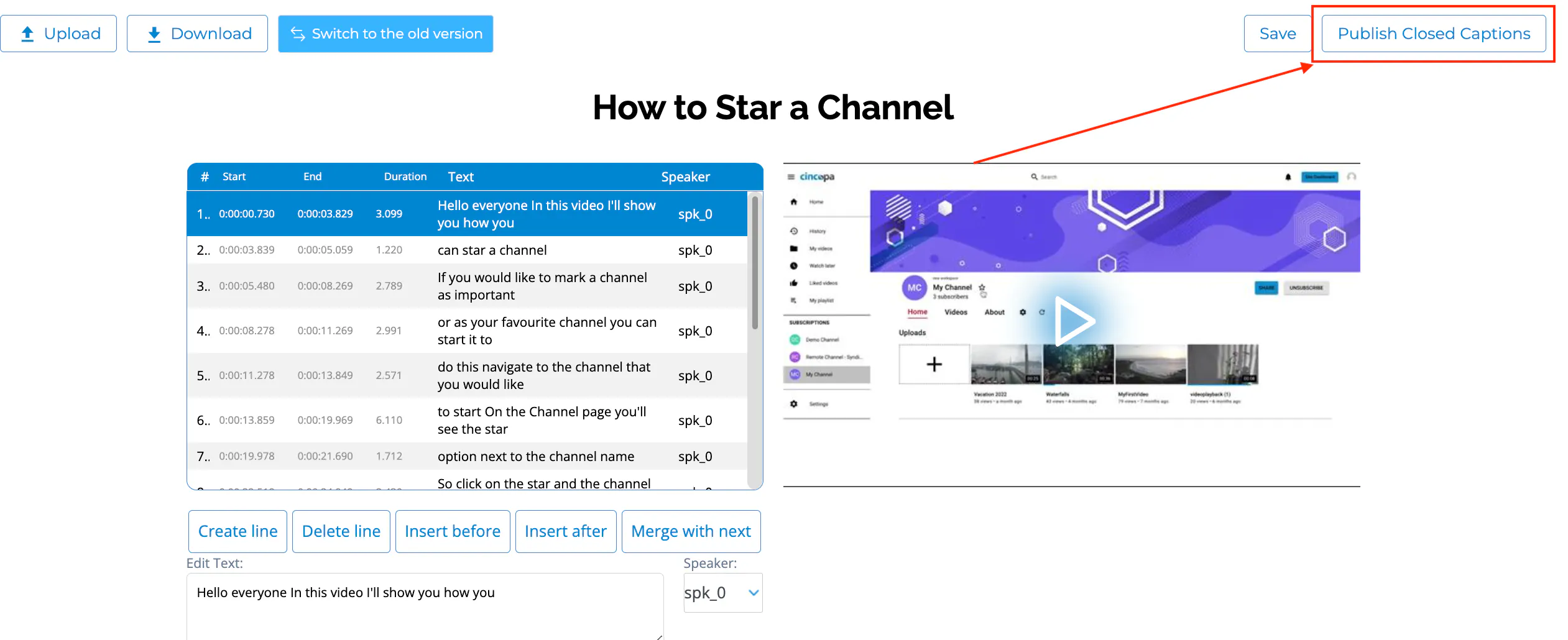
Task: Click the Upload button
Action: coord(58,34)
